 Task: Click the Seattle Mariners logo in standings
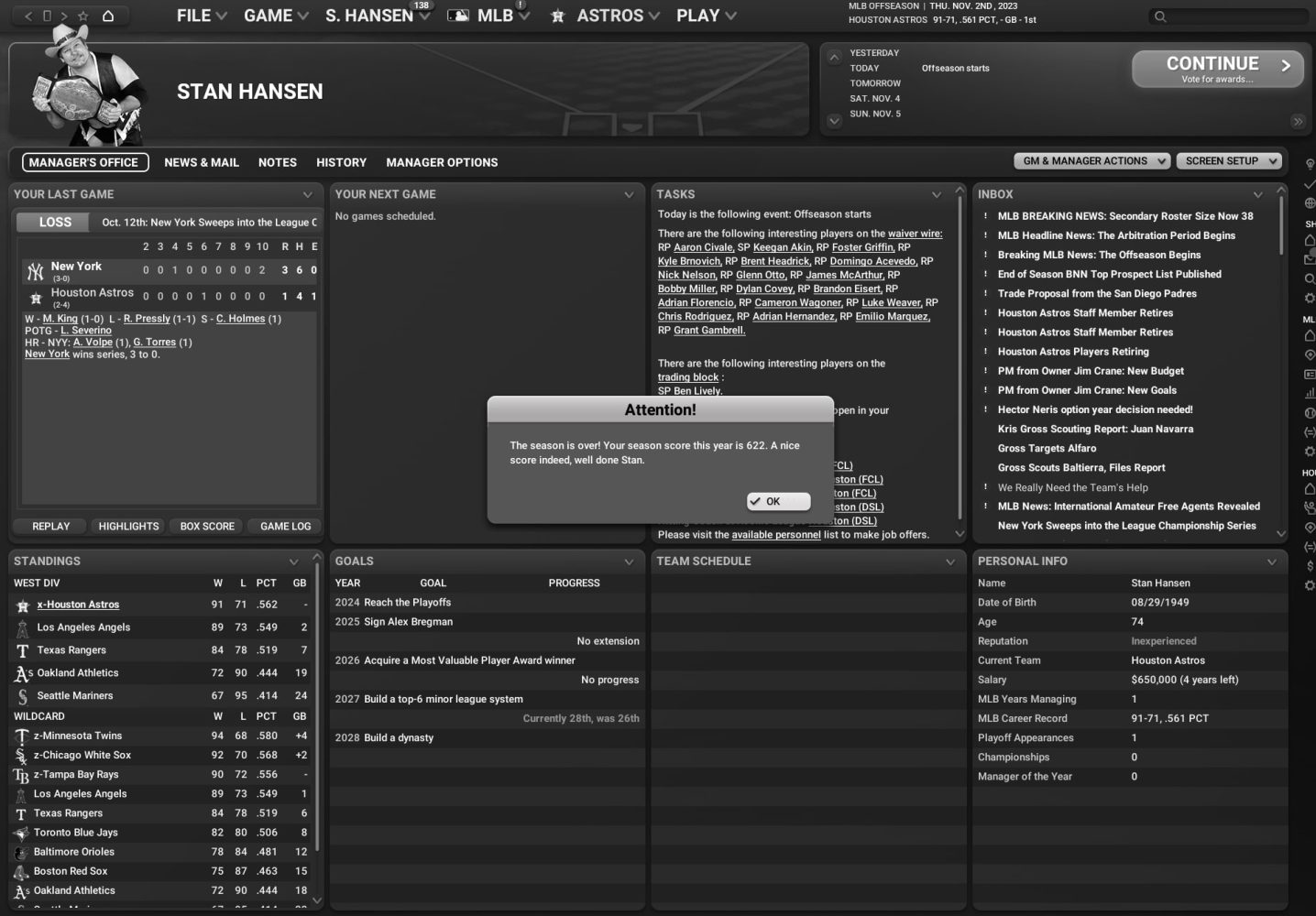[22, 696]
